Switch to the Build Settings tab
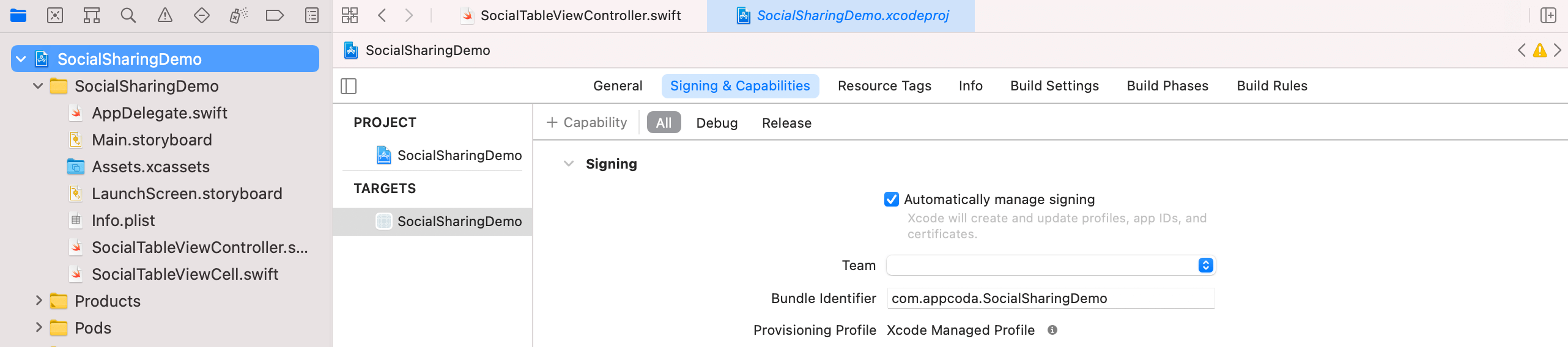1568x347 pixels. [1054, 86]
